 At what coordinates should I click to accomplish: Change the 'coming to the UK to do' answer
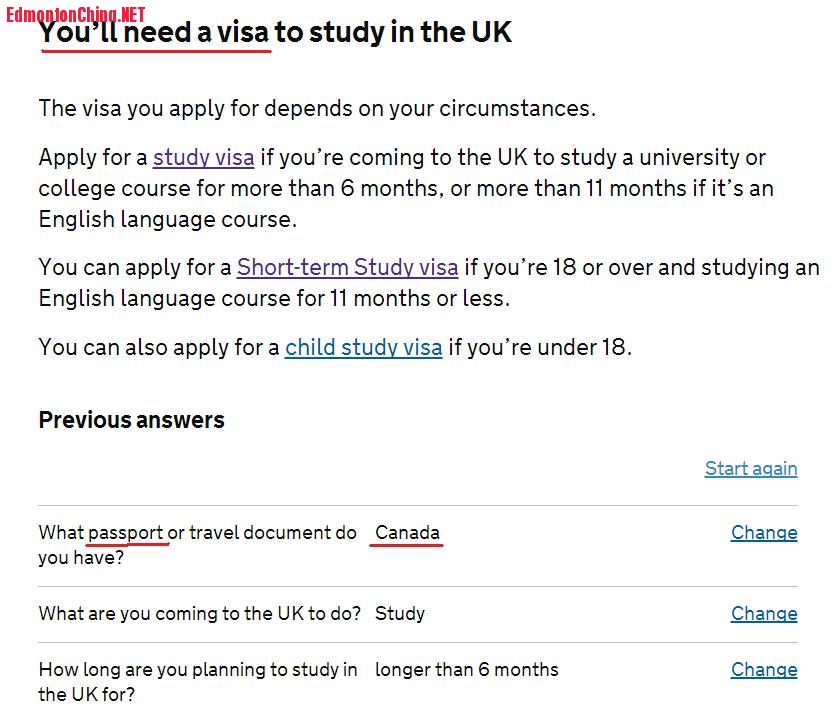(x=763, y=614)
